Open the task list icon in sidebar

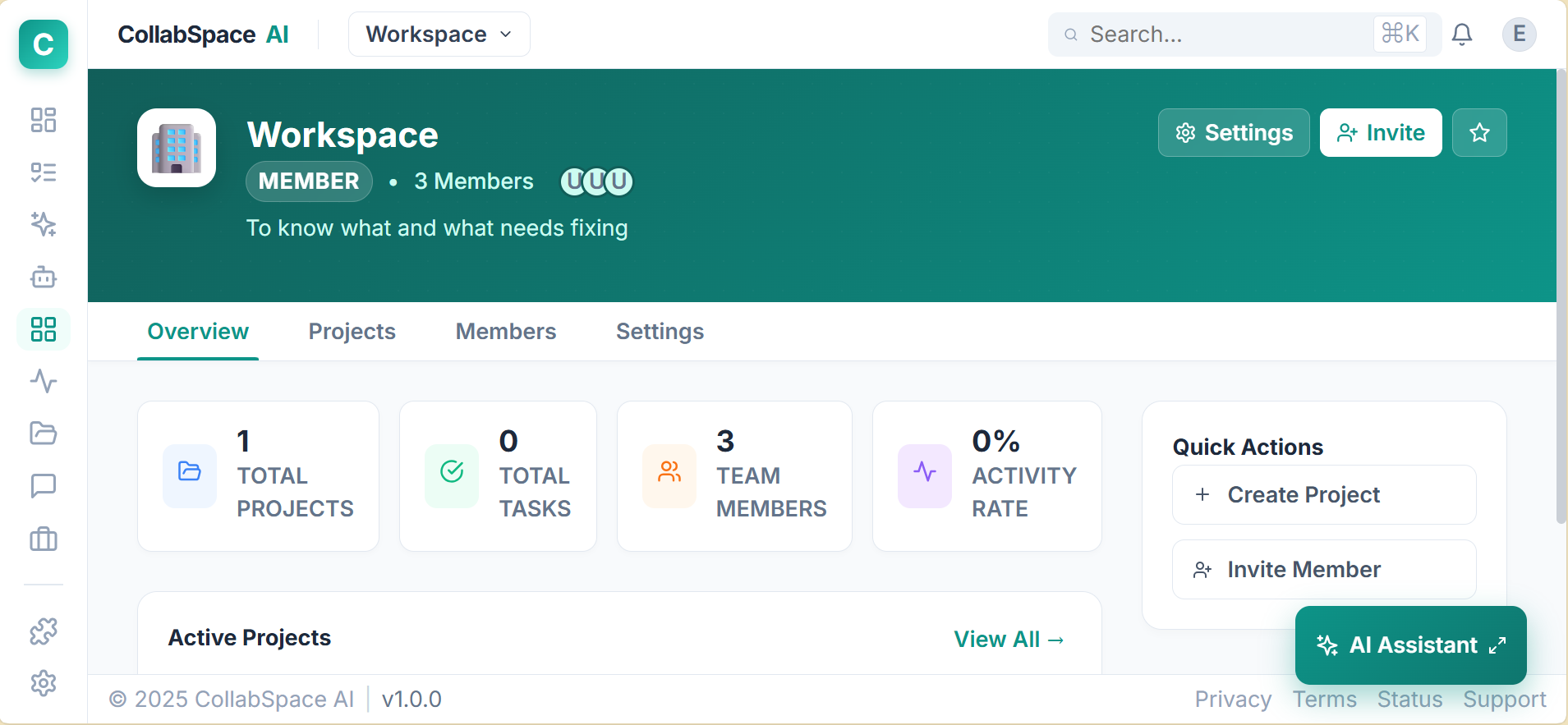(44, 172)
